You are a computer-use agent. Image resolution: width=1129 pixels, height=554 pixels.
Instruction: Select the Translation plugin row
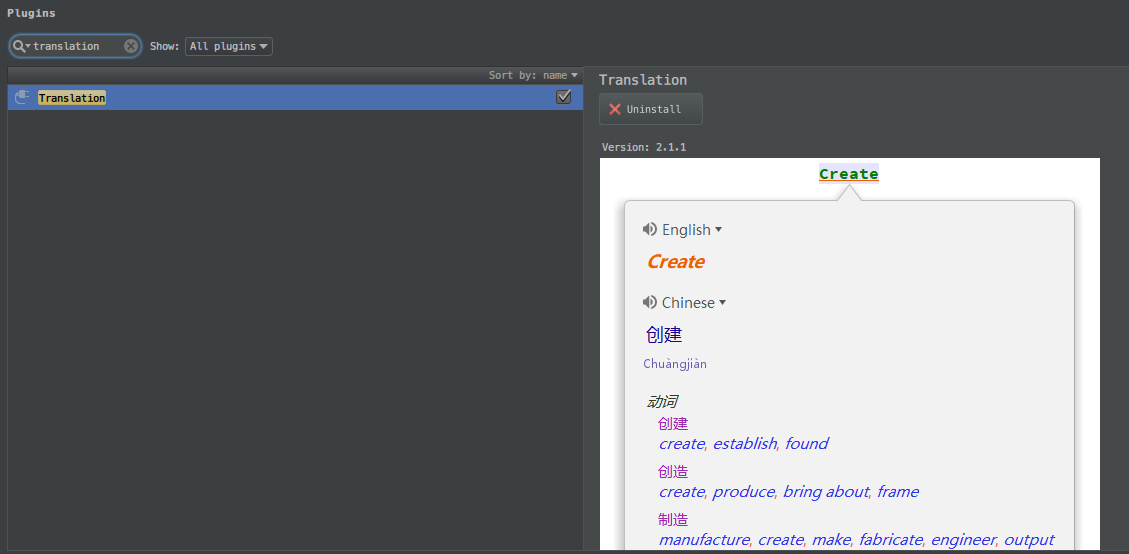point(300,97)
